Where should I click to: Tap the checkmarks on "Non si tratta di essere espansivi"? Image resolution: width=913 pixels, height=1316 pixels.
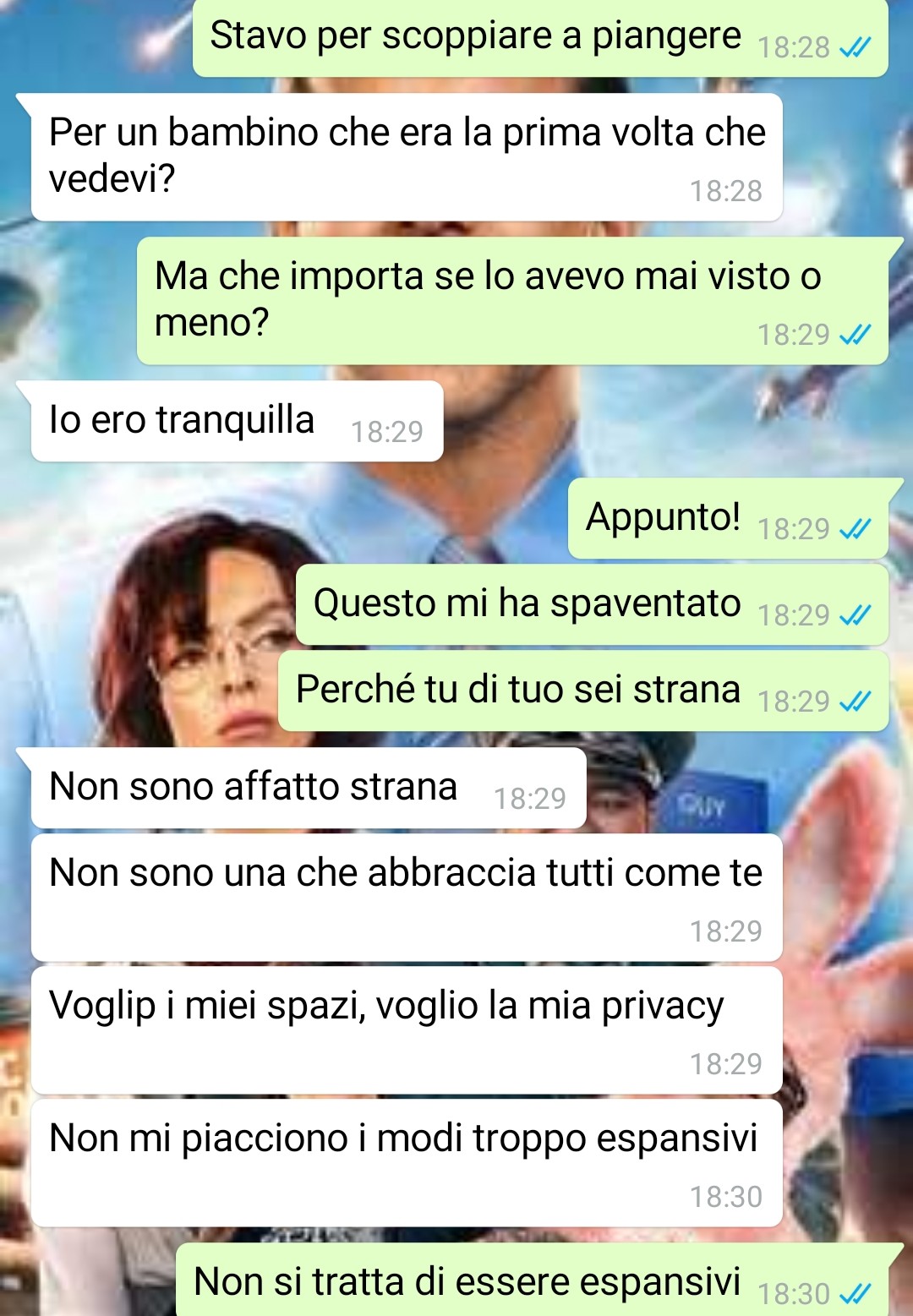(x=855, y=1295)
